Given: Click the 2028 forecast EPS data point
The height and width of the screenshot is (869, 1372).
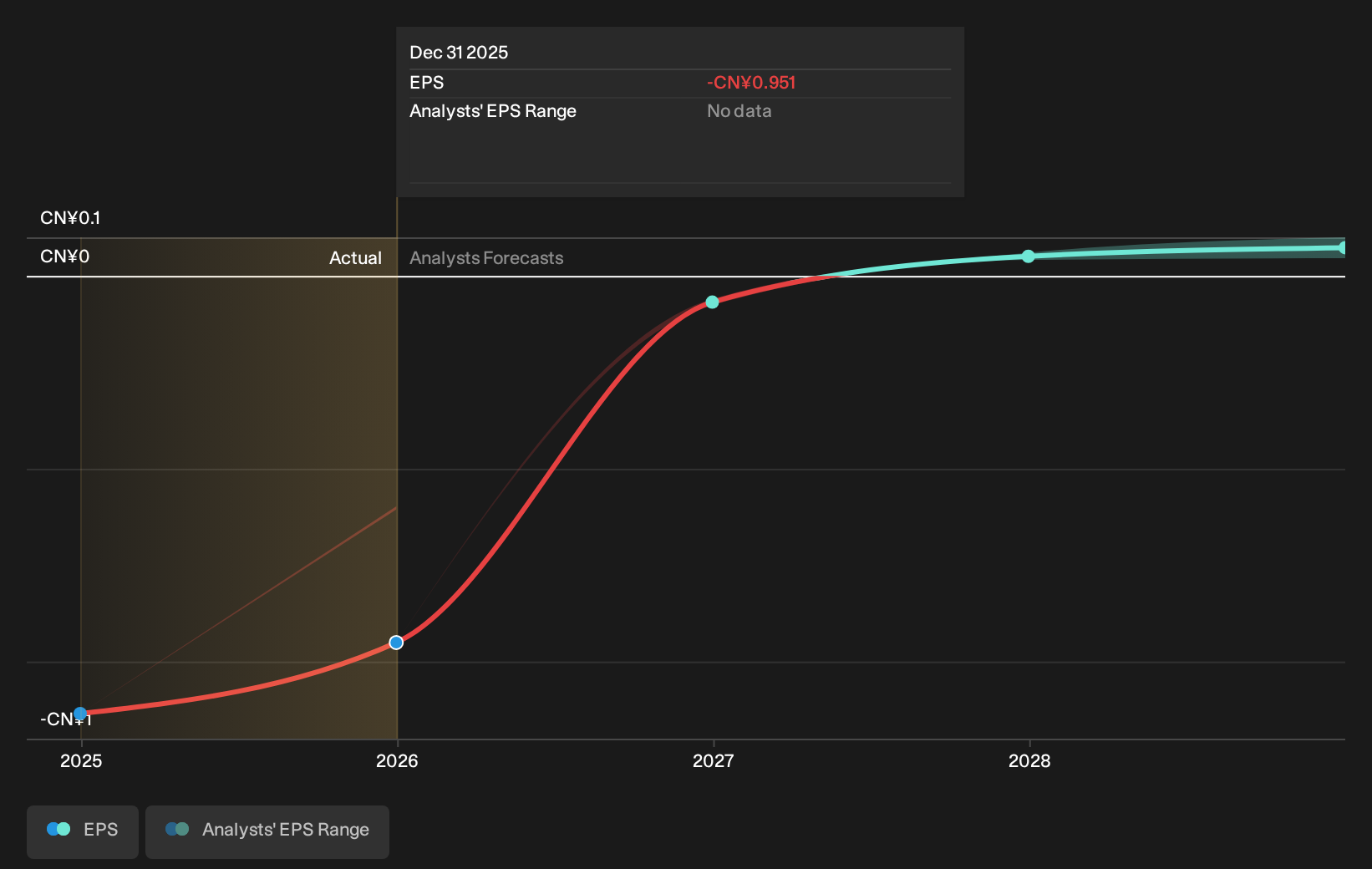Looking at the screenshot, I should click(1029, 257).
